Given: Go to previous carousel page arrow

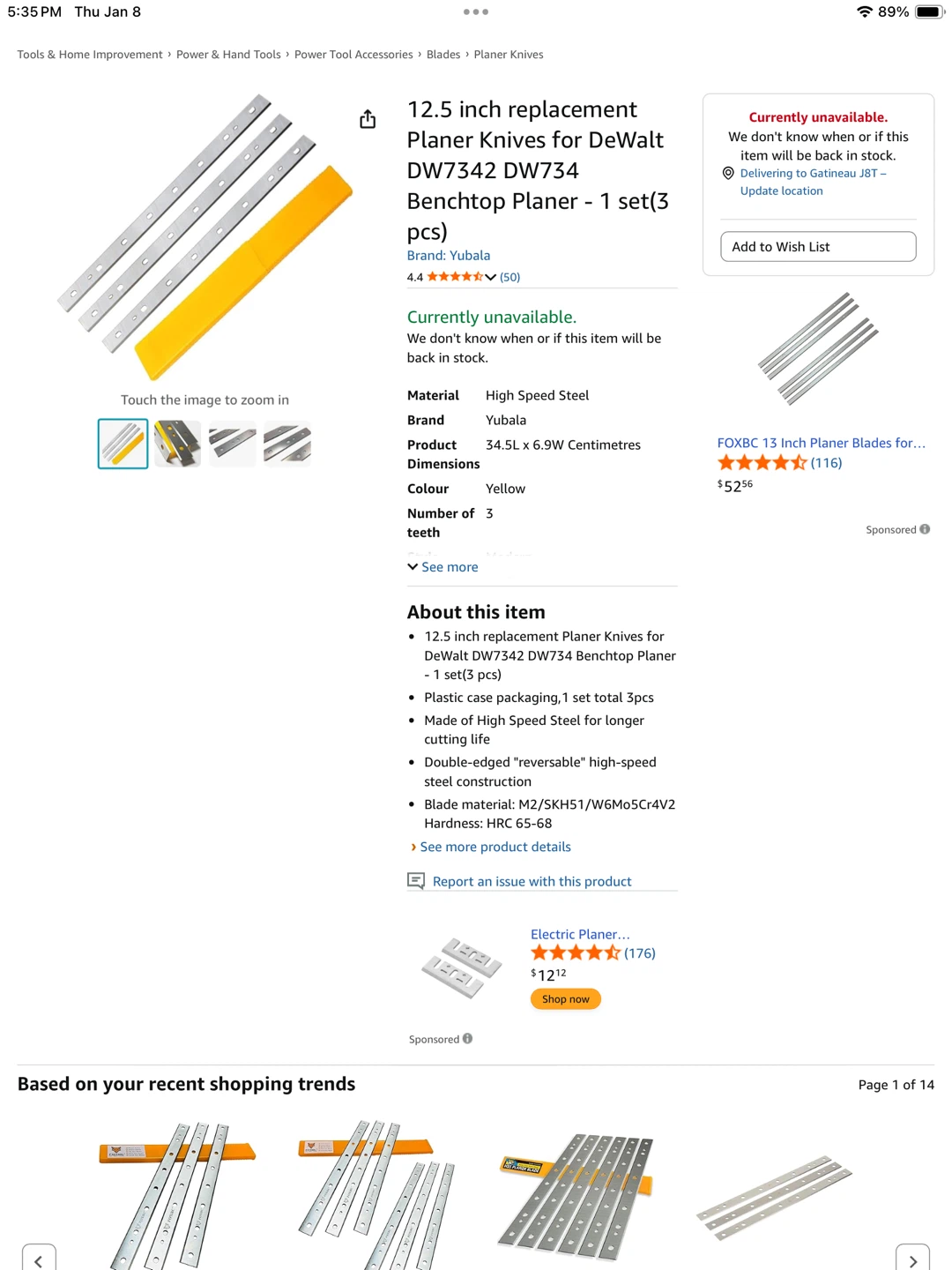Looking at the screenshot, I should click(x=39, y=1260).
